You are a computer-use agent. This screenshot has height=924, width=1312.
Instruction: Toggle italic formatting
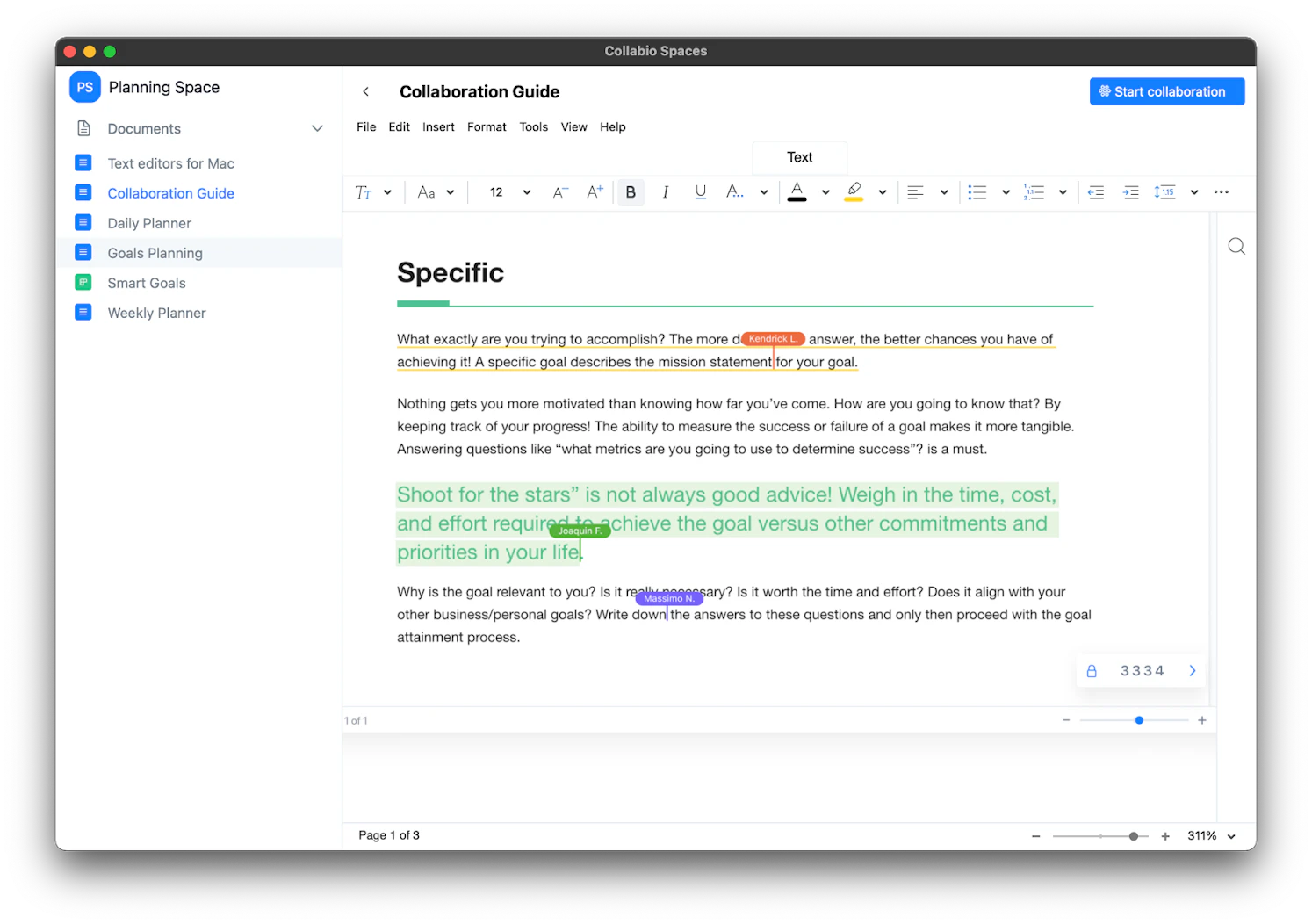666,192
